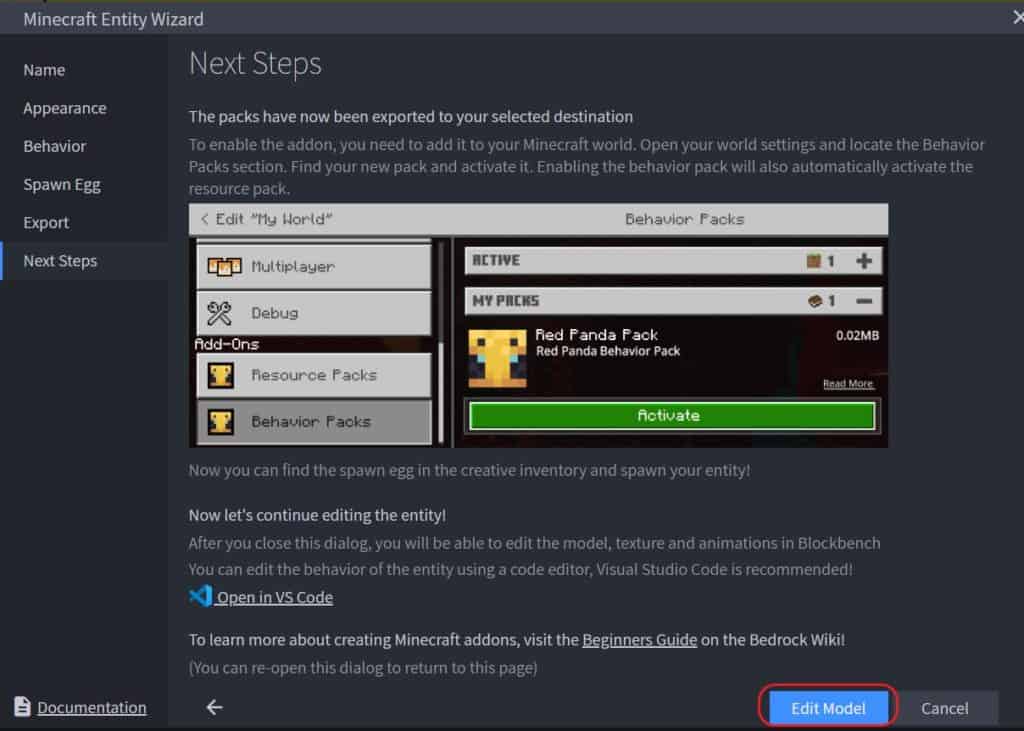Click the Documentation file icon
The image size is (1024, 731).
[22, 706]
